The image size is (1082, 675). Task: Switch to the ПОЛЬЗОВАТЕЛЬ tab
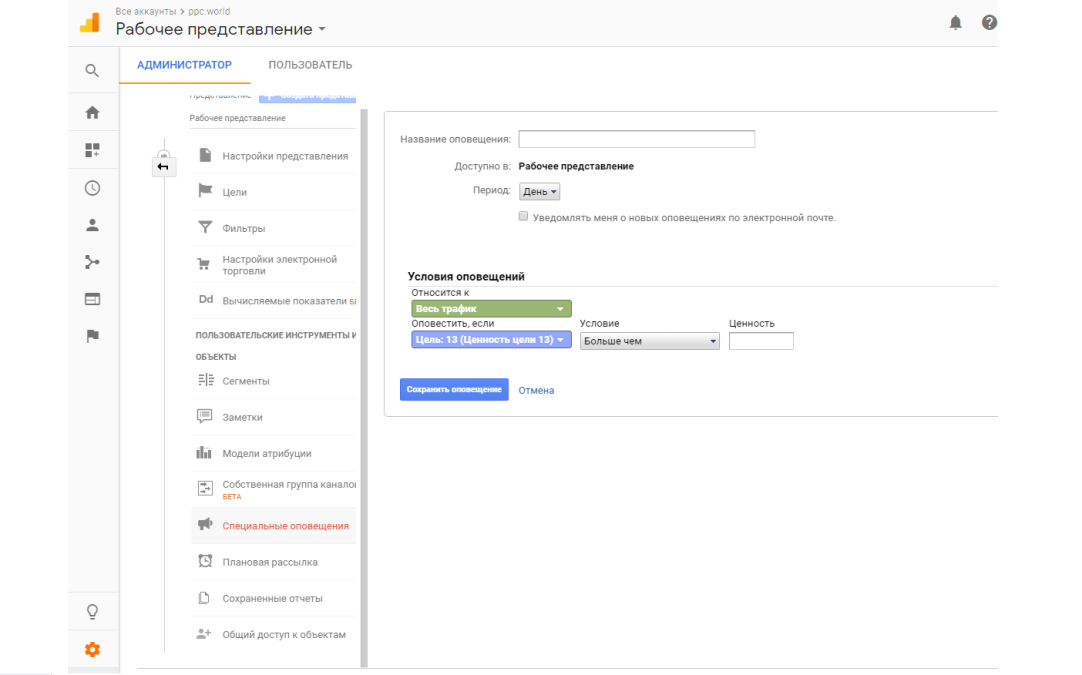tap(311, 65)
